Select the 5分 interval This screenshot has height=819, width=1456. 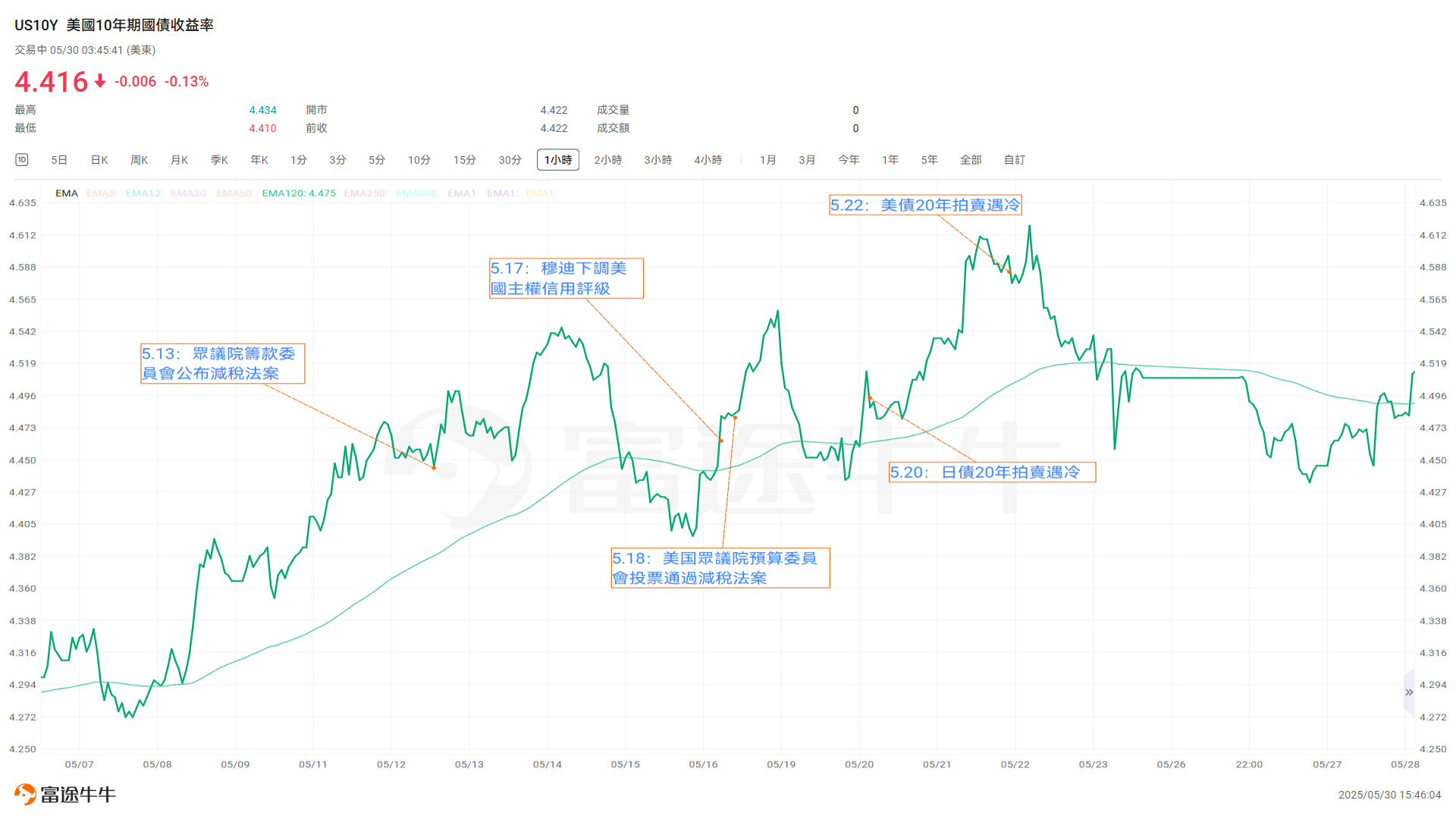point(376,160)
